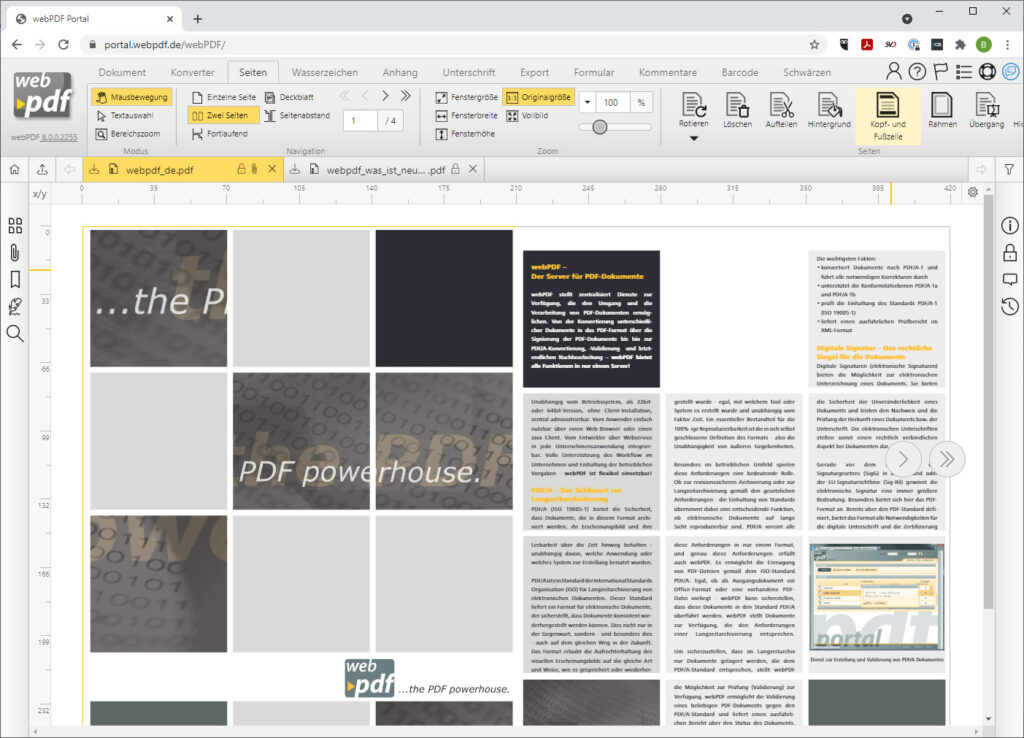1024x738 pixels.
Task: Show document info via the info icon
Action: [x=1009, y=225]
